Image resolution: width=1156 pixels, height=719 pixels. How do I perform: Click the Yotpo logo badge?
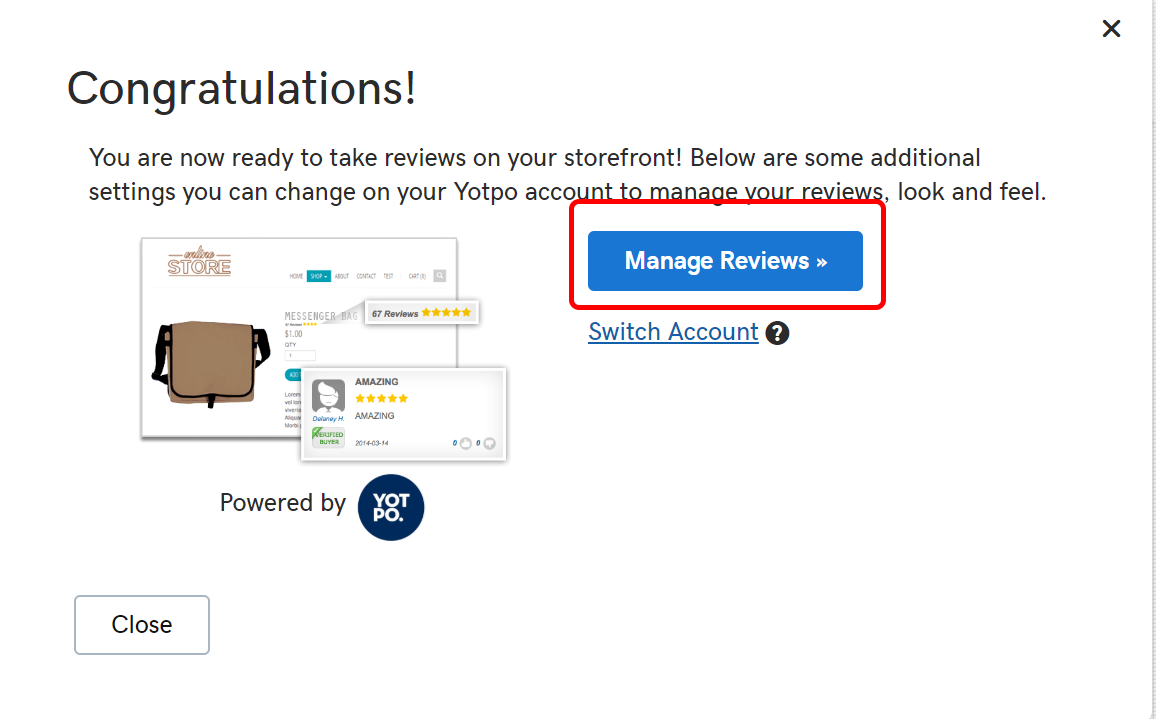pos(391,507)
